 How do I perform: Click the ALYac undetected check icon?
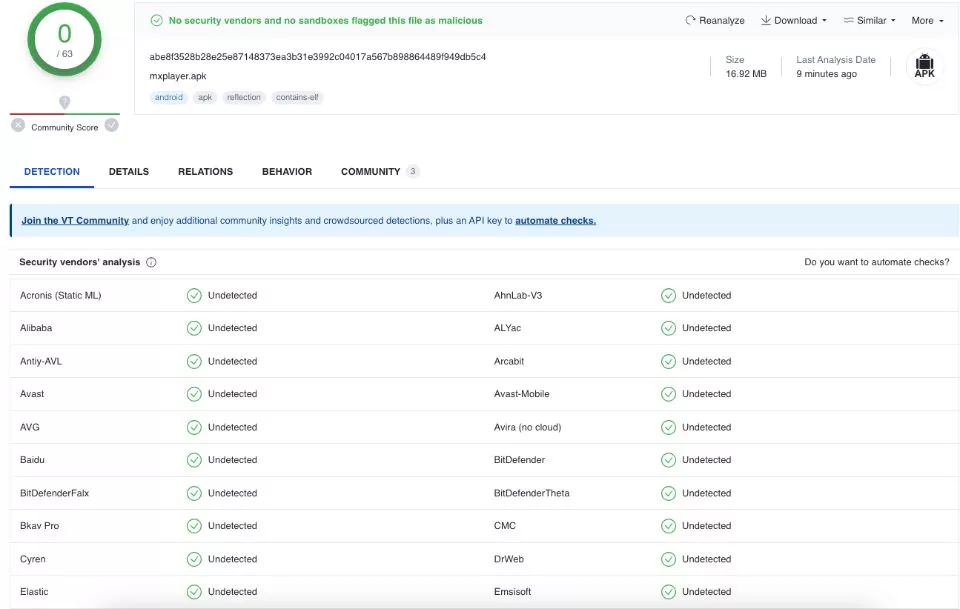pyautogui.click(x=669, y=328)
